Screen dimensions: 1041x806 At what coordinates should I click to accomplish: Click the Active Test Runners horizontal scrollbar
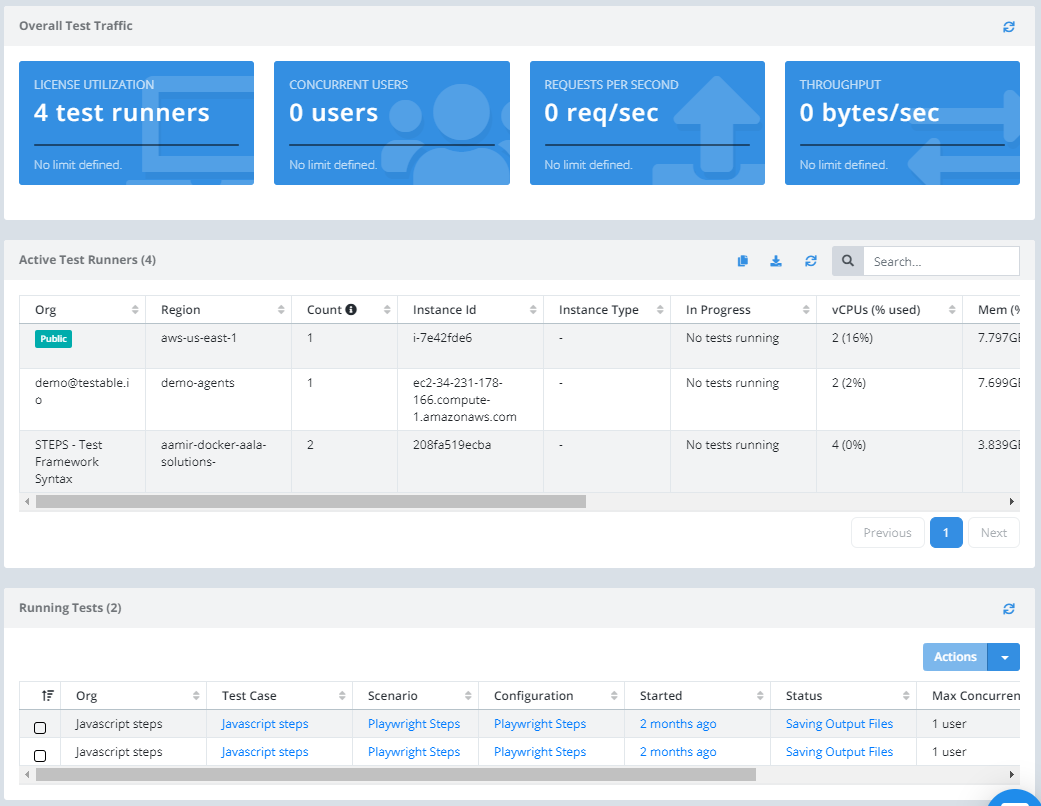tap(311, 502)
